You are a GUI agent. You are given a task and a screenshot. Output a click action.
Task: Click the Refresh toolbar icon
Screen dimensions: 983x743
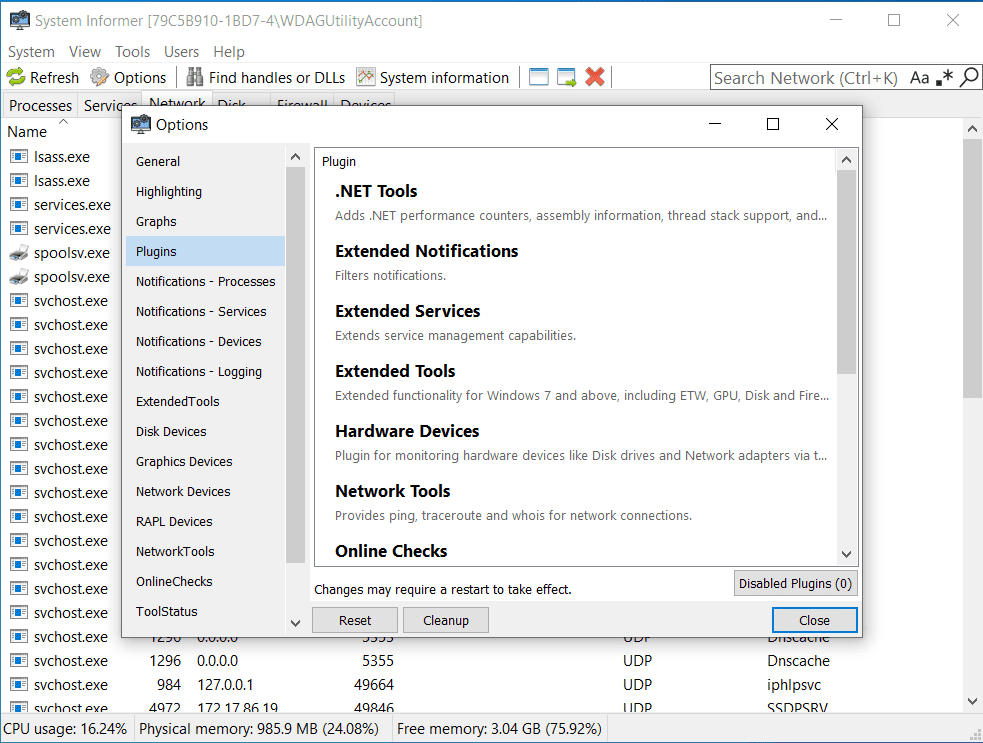click(x=16, y=77)
